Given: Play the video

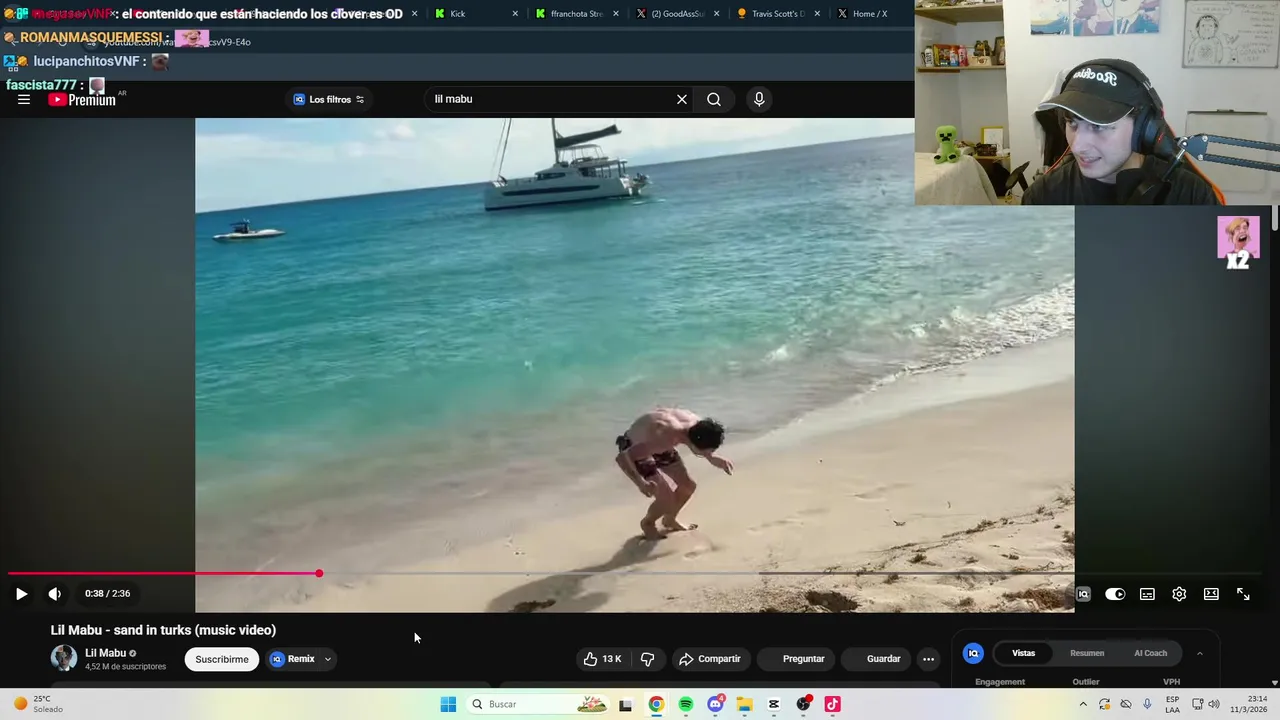Looking at the screenshot, I should tap(21, 594).
